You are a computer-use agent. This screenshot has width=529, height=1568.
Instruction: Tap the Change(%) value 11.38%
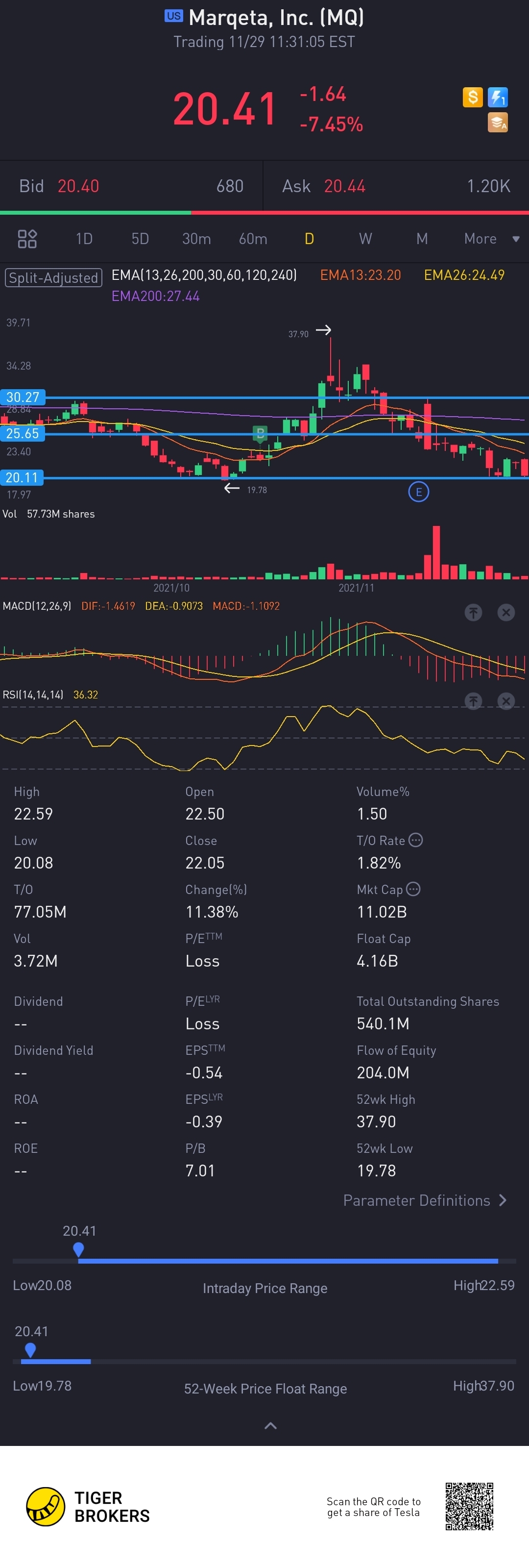(212, 912)
